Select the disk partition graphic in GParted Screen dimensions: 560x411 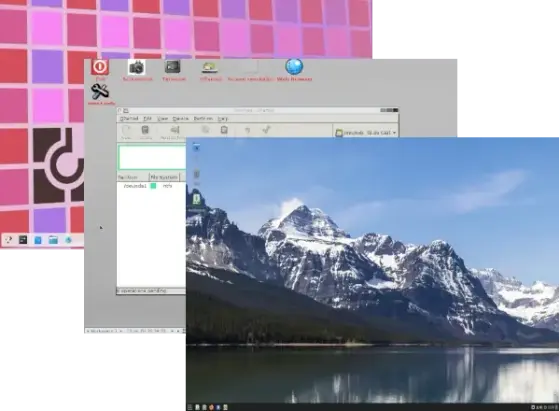point(152,157)
